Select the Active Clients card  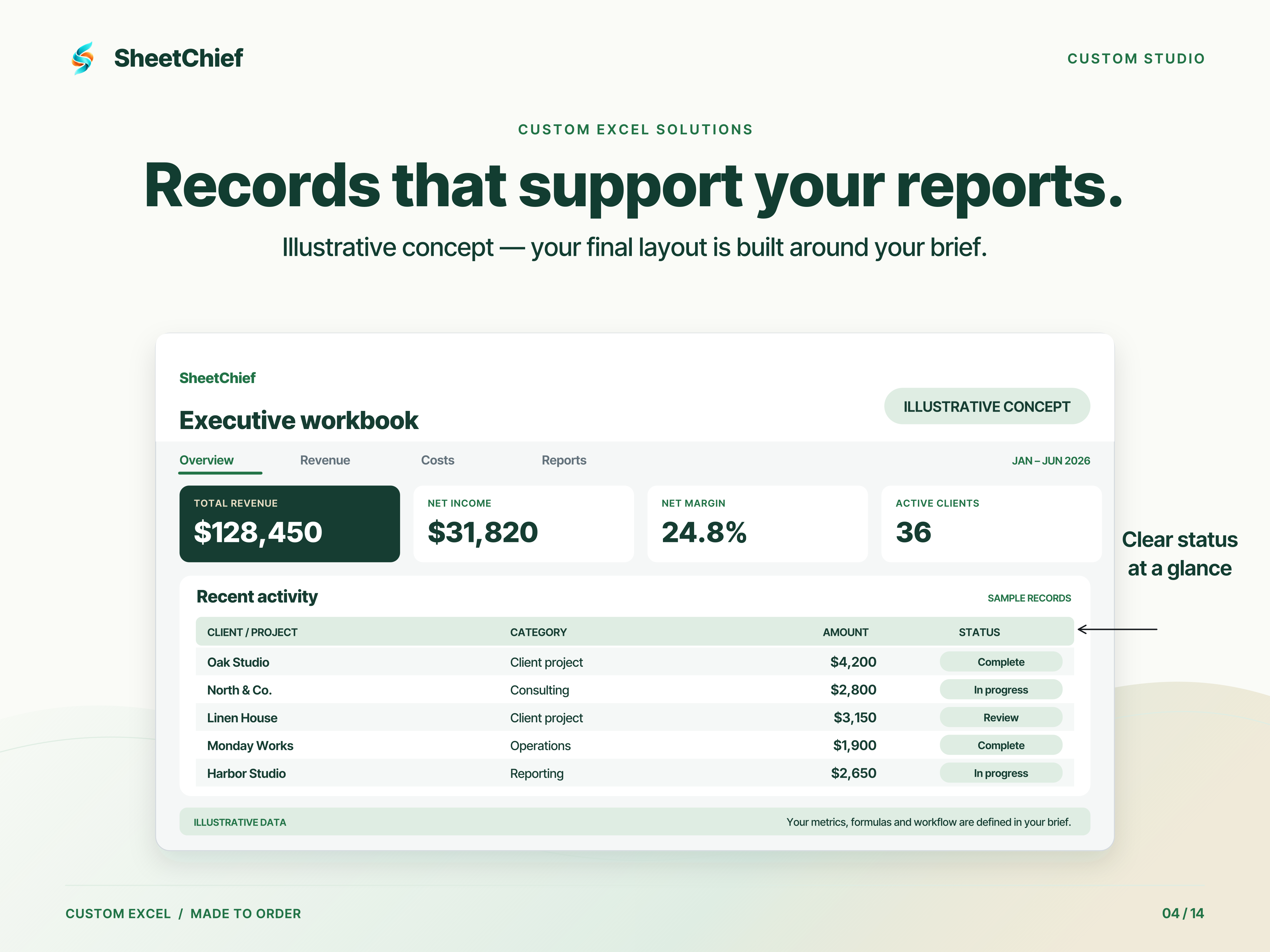point(991,524)
